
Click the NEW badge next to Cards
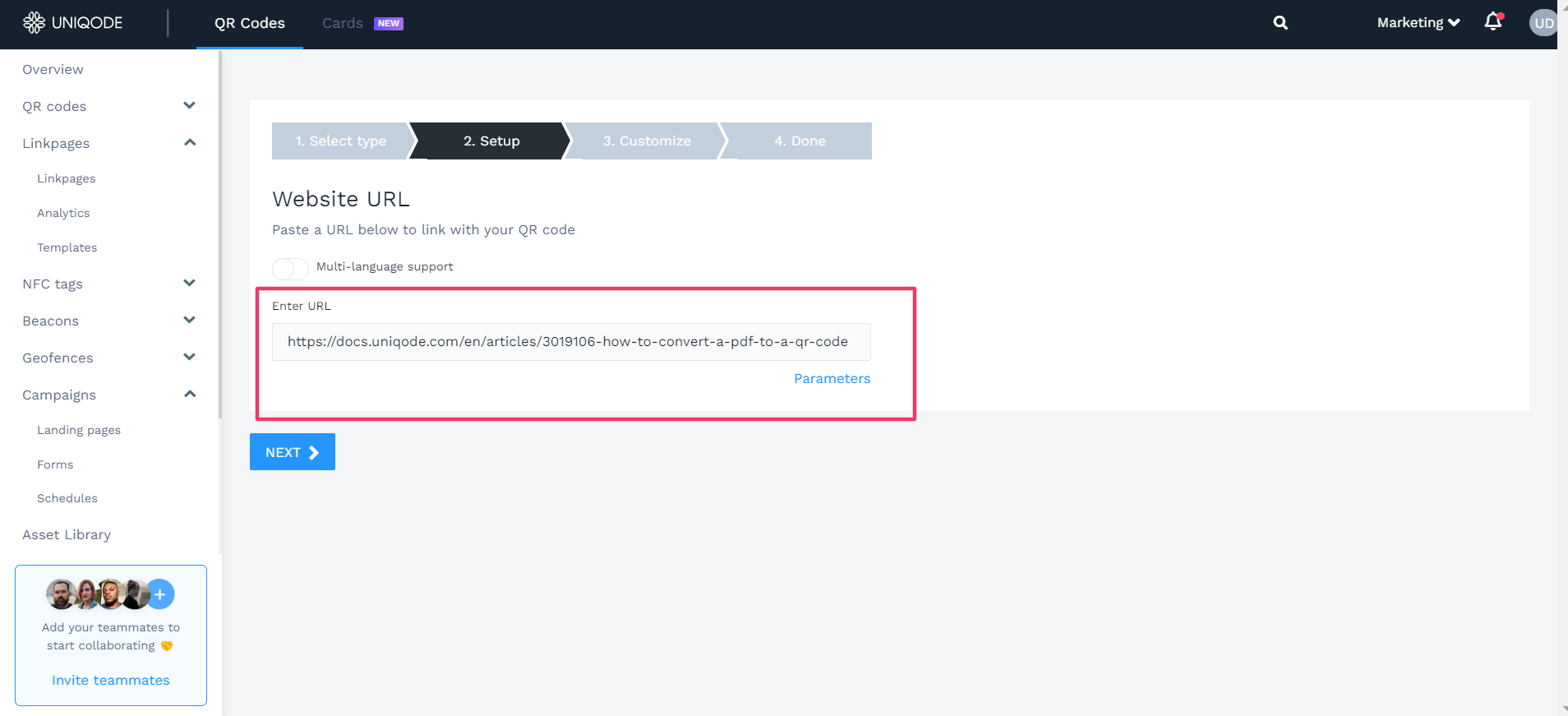pyautogui.click(x=389, y=23)
